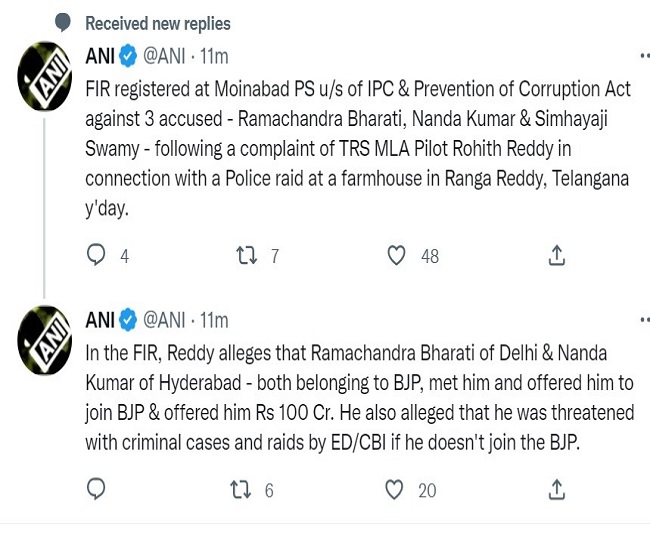Open the @ANI handle on first tweet
The height and width of the screenshot is (540, 650).
167,54
